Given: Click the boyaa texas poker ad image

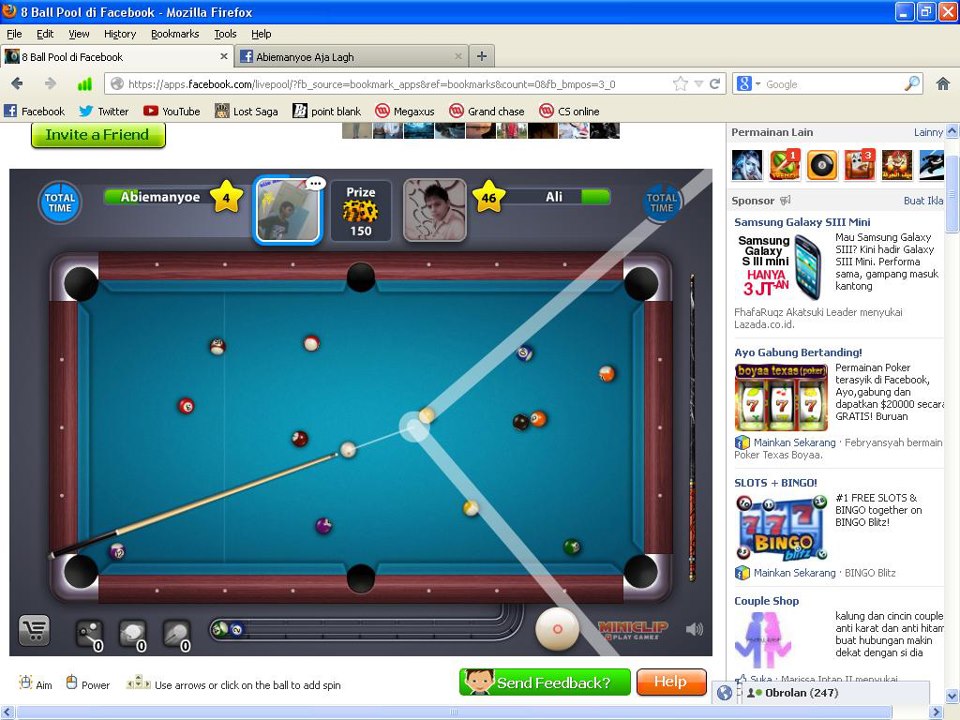Looking at the screenshot, I should [x=781, y=398].
